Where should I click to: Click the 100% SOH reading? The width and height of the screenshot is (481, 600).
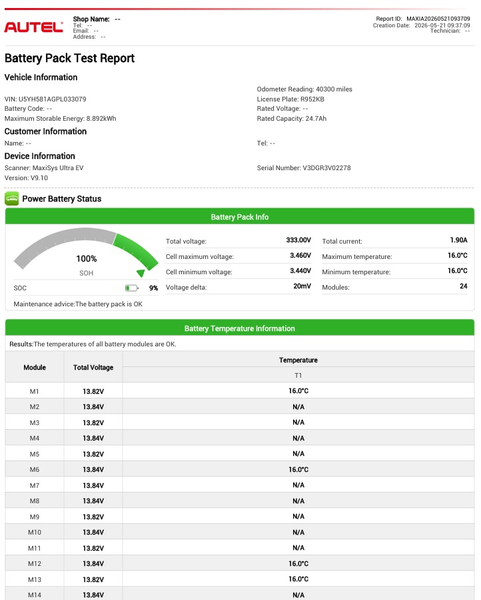[86, 259]
